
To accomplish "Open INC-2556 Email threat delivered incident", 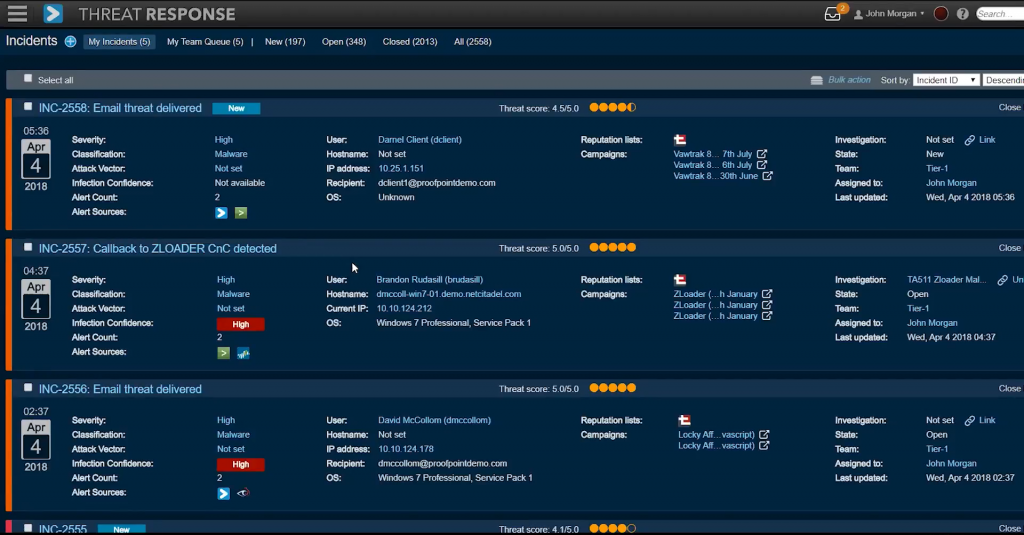I will point(120,389).
